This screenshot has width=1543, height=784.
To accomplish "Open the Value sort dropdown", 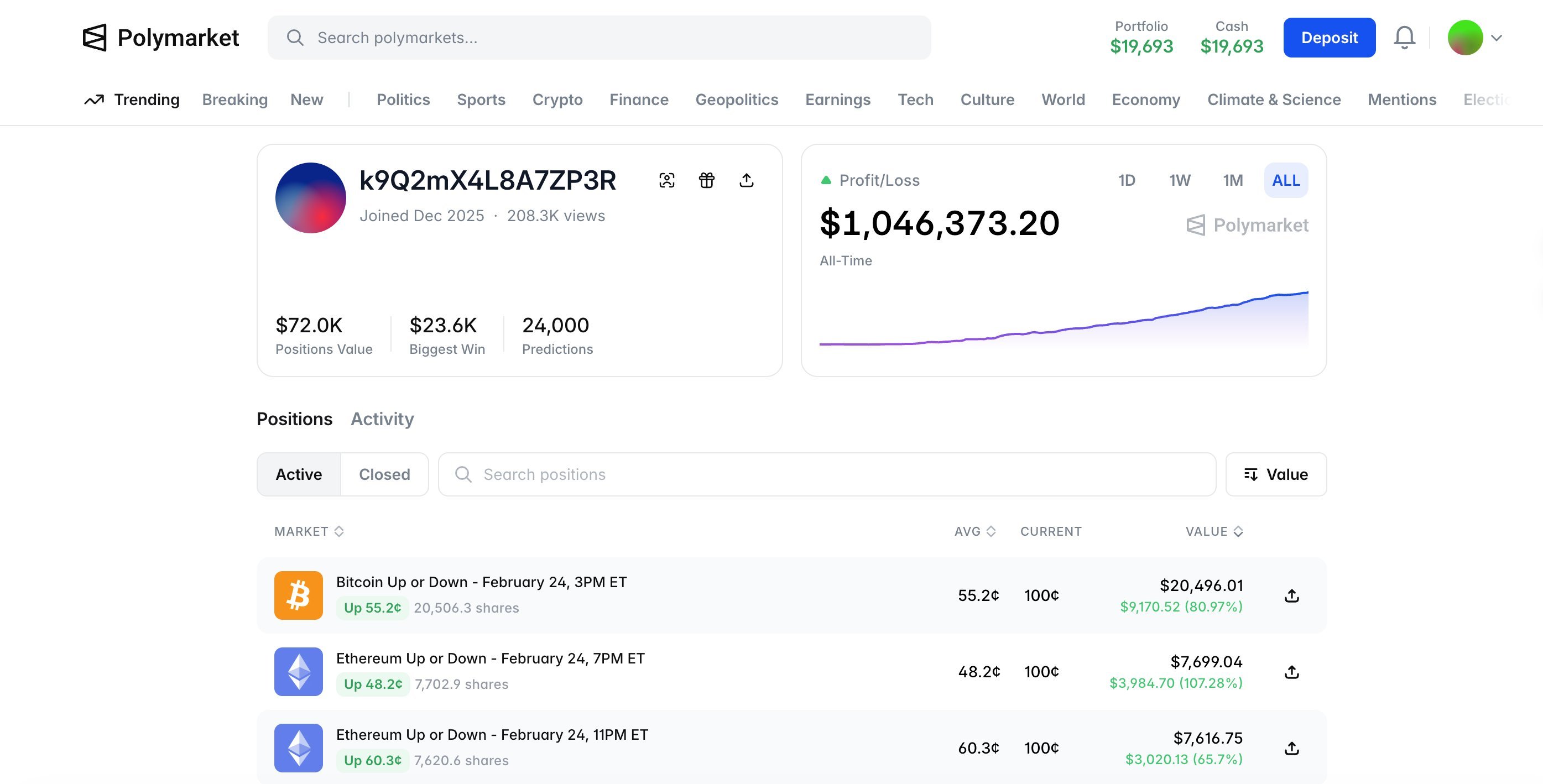I will click(x=1276, y=474).
